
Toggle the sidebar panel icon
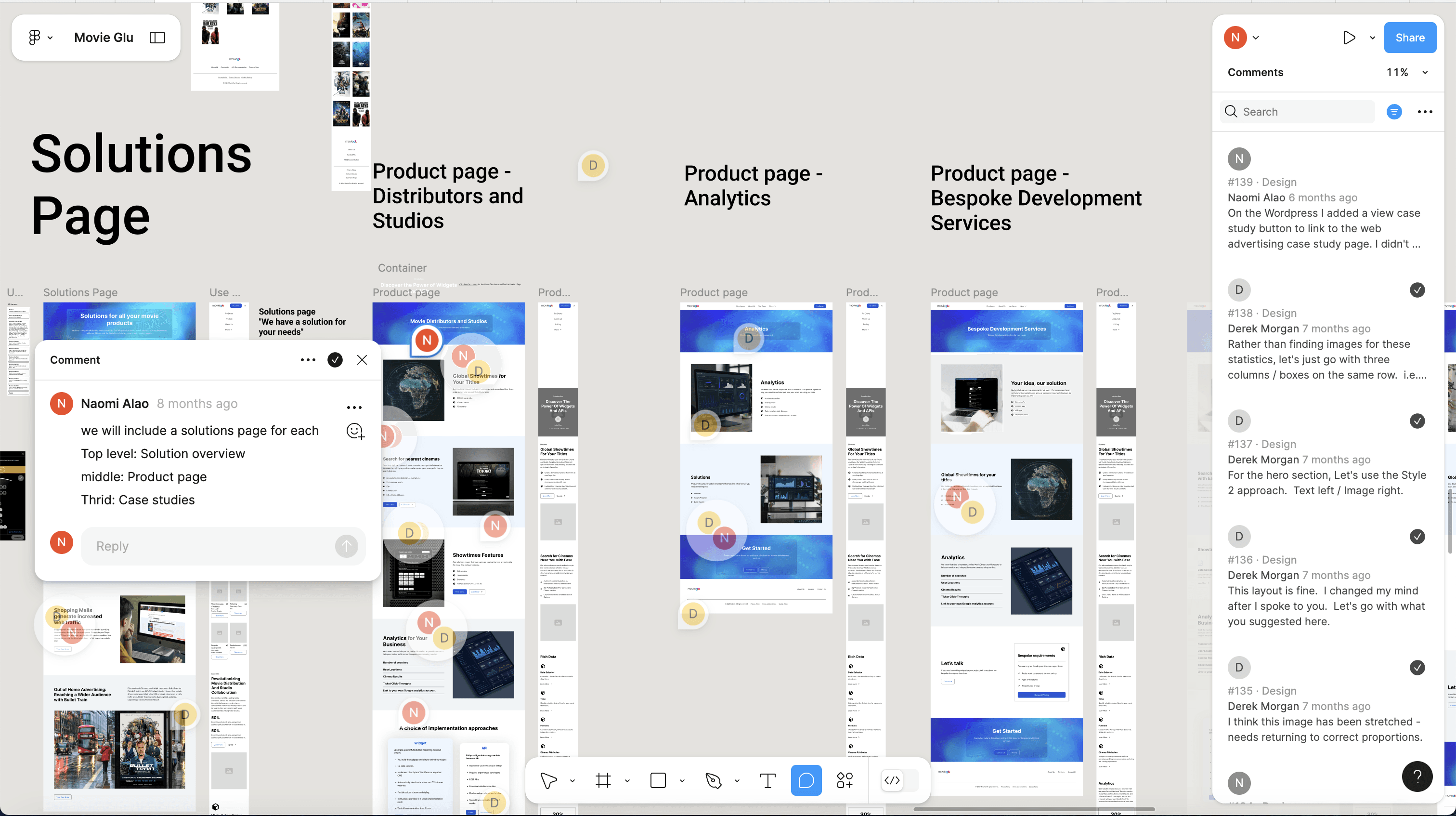(157, 37)
